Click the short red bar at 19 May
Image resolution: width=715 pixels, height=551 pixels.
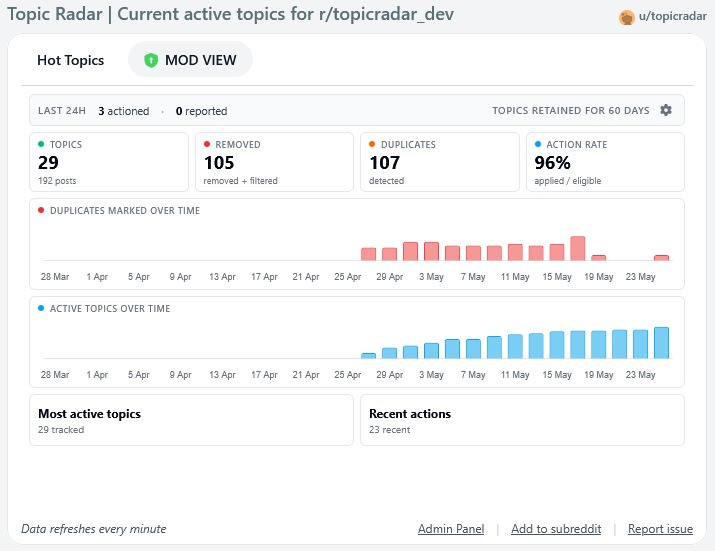click(x=599, y=258)
